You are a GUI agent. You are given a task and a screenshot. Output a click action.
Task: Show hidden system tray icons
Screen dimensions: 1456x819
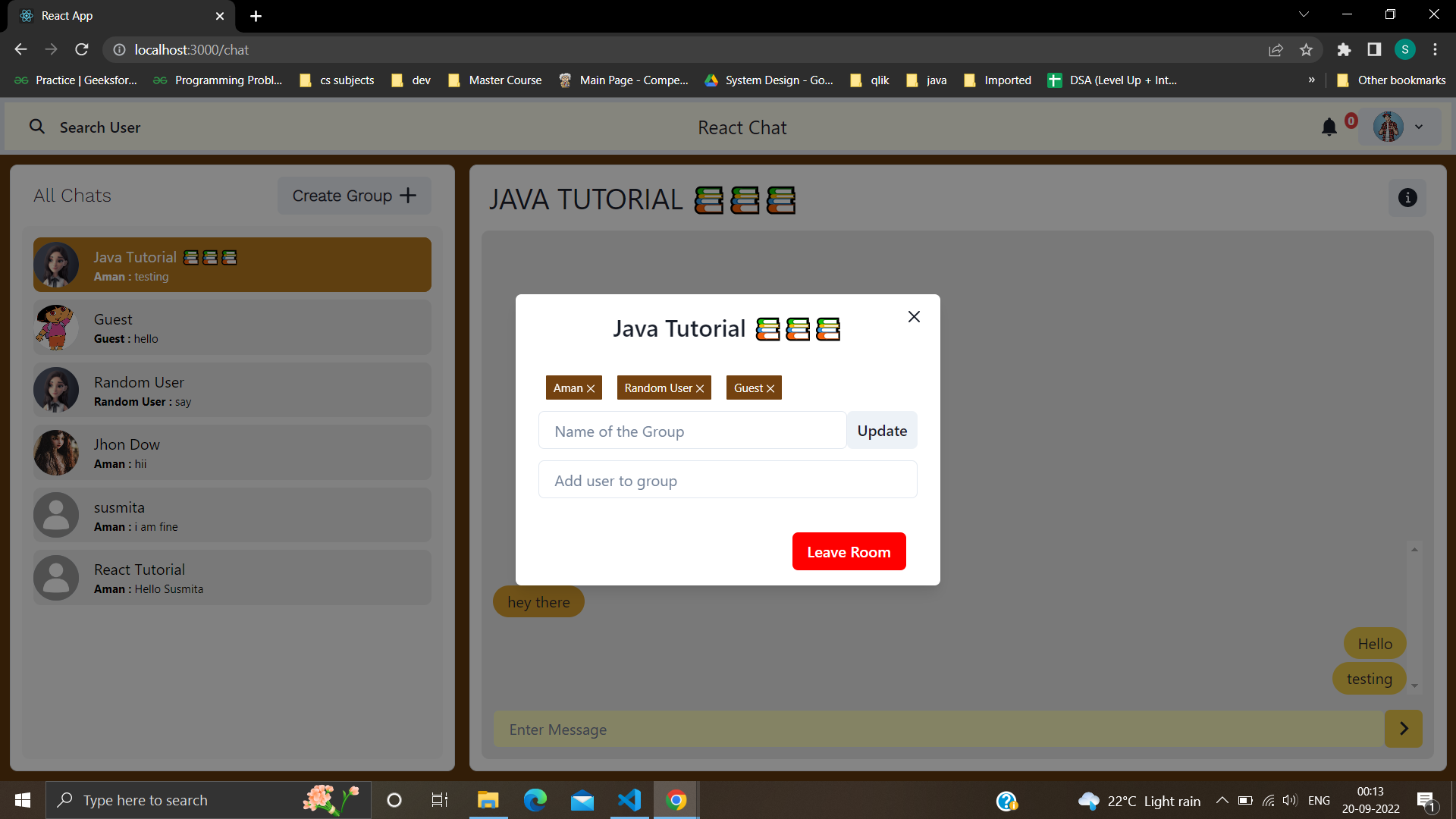[x=1222, y=800]
